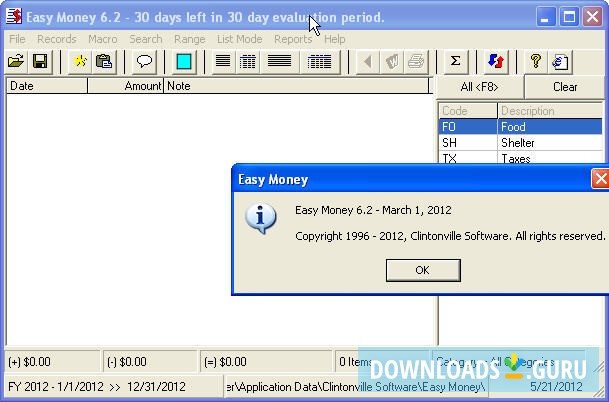
Task: Open the File menu
Action: tap(17, 39)
